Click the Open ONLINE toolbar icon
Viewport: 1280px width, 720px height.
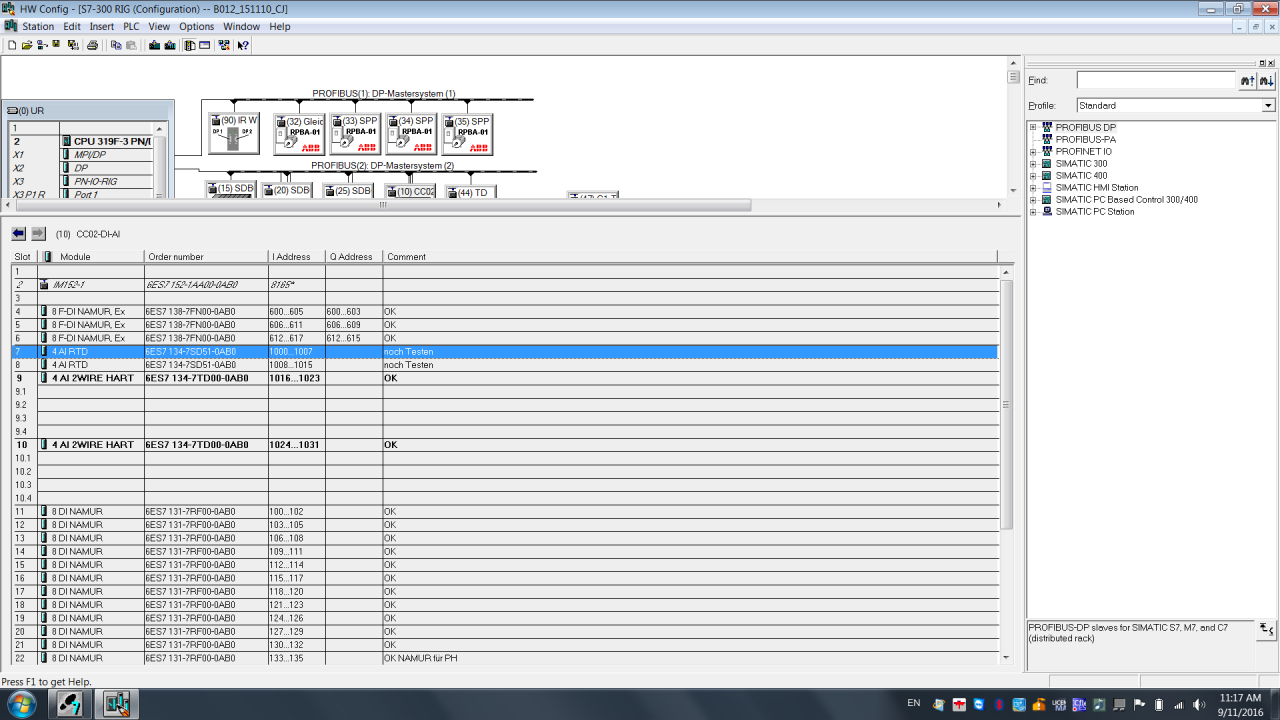click(42, 45)
